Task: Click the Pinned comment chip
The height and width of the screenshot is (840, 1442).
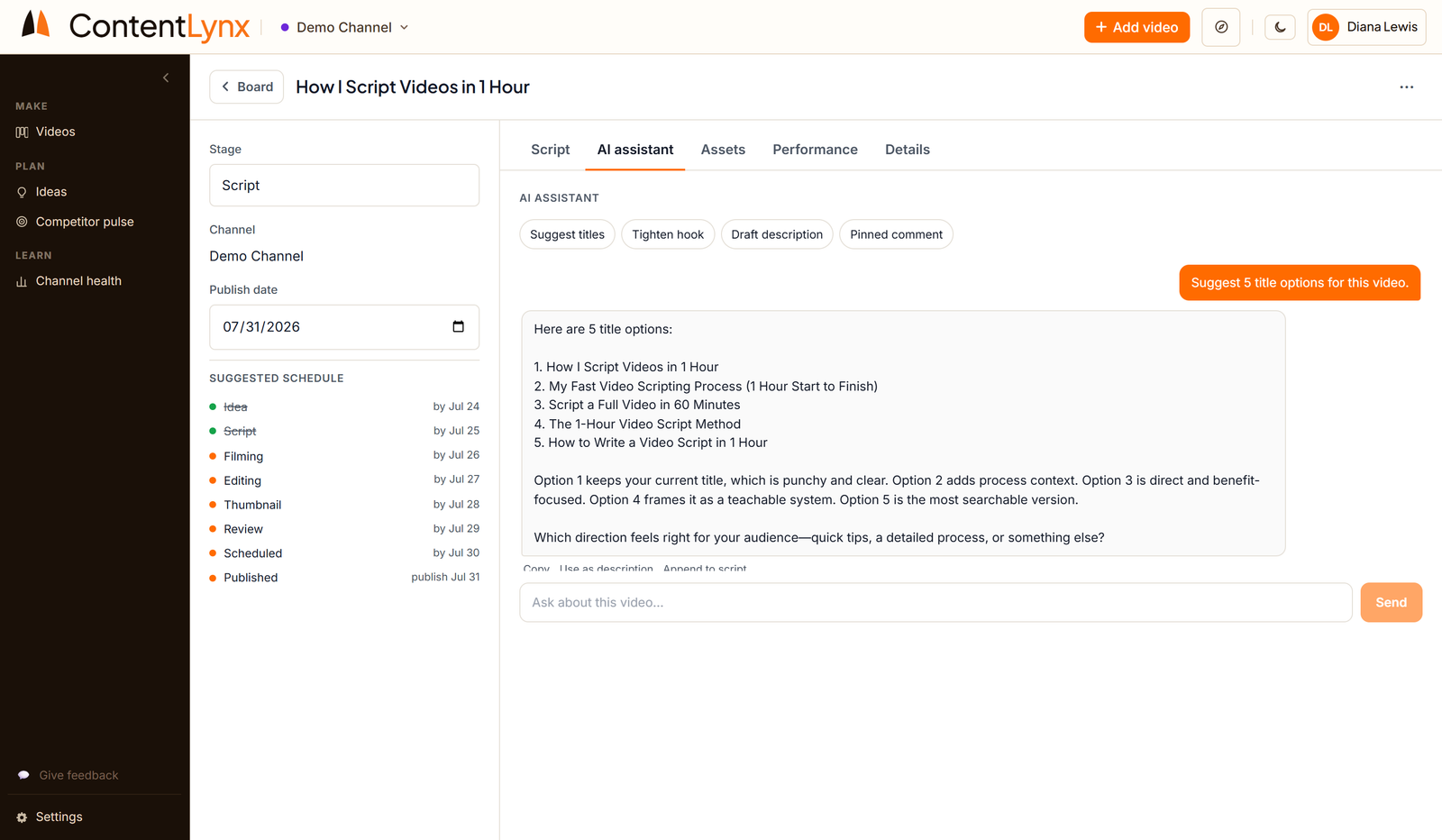Action: [896, 234]
